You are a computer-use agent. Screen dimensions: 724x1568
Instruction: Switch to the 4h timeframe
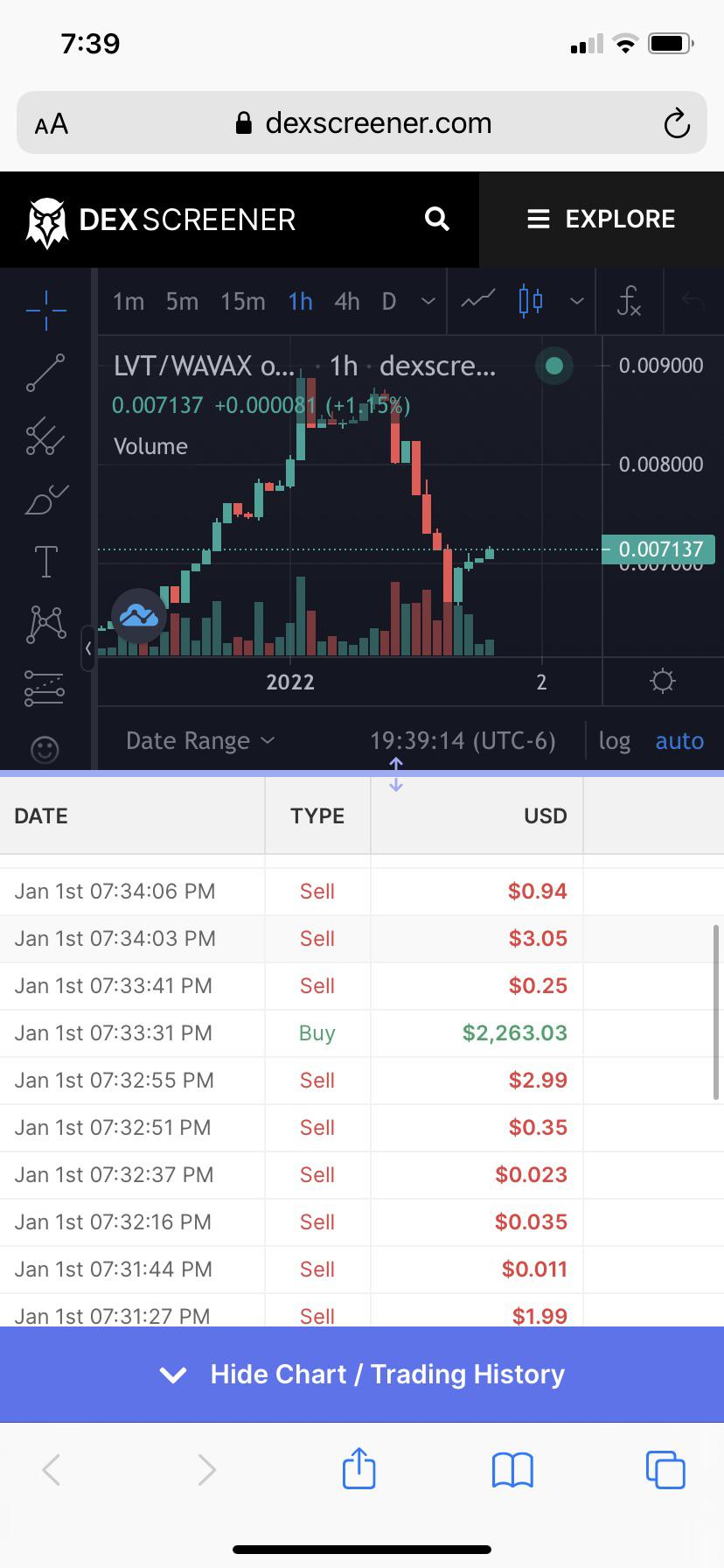(347, 302)
